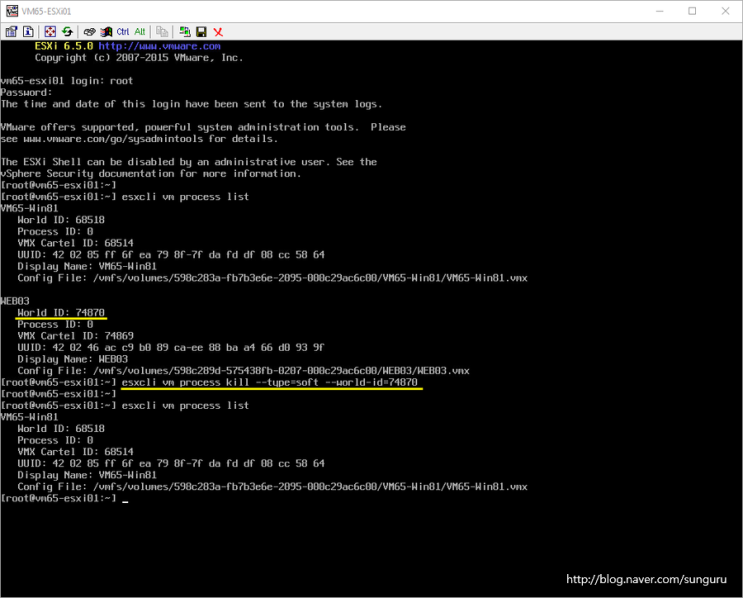Click 'Display Name: WEB03' line
Screen dimensions: 743x598
[x=72, y=359]
